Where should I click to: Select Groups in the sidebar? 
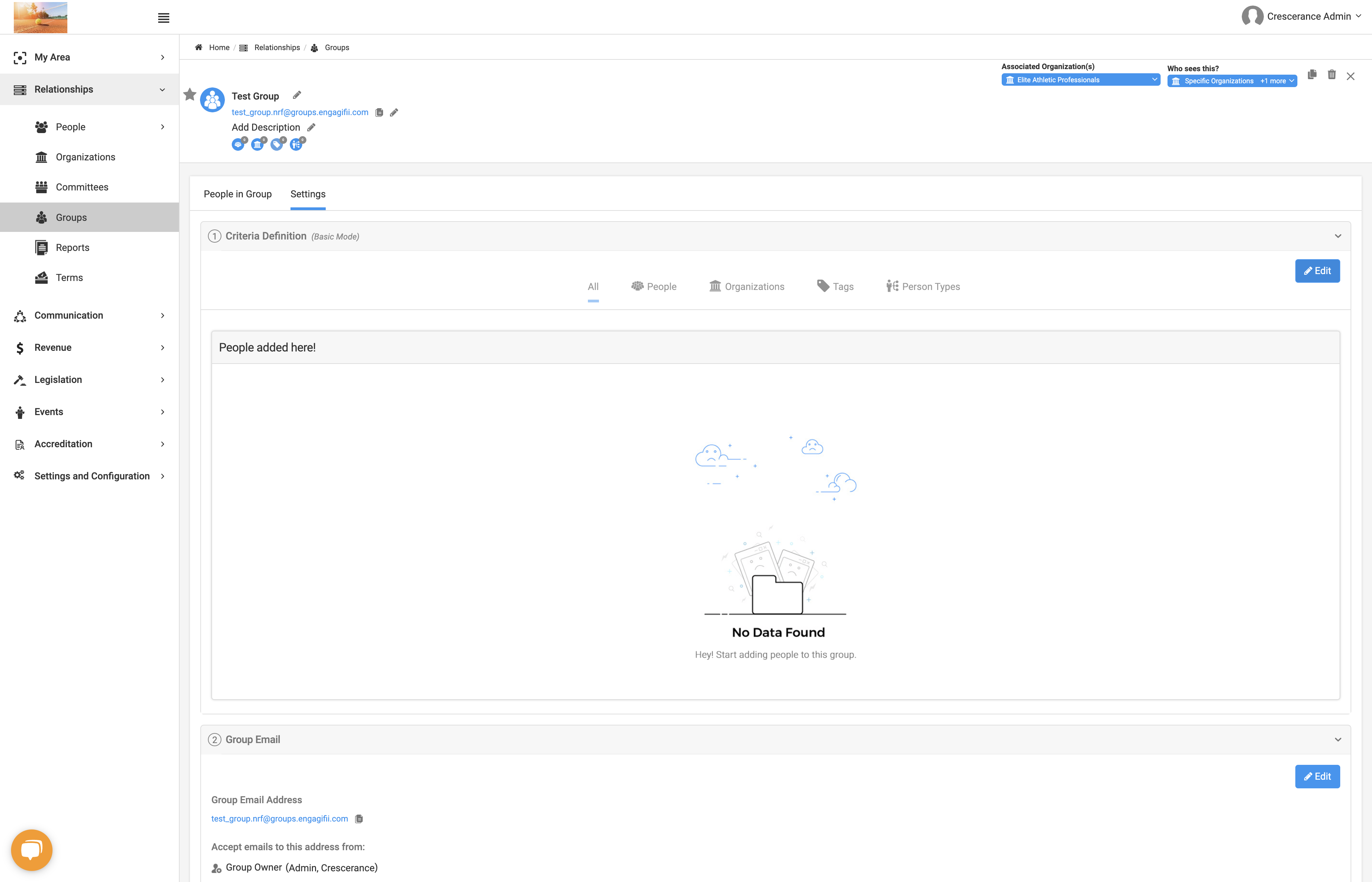pos(89,217)
